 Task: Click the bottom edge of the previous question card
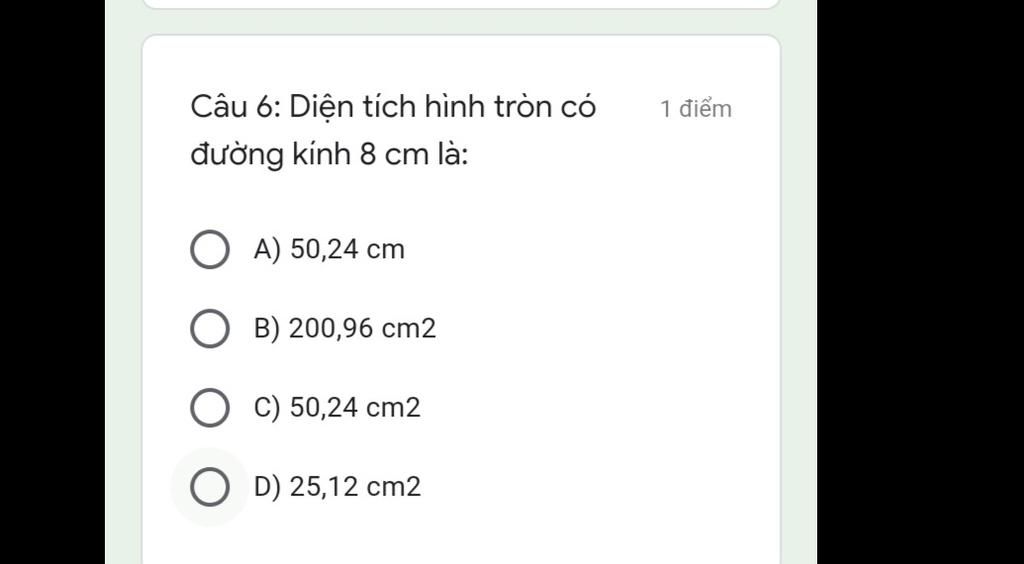(461, 5)
